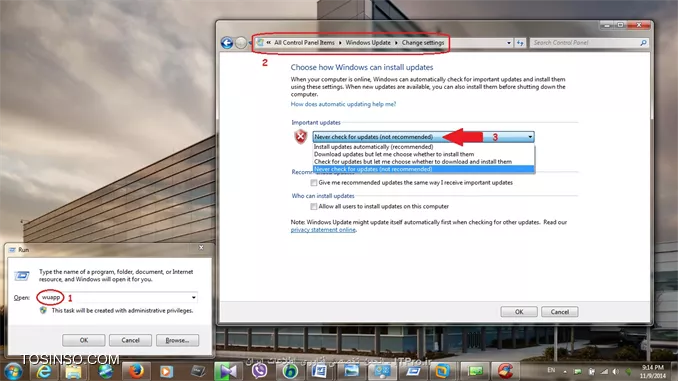The image size is (678, 381).
Task: Click Browse... in the Run dialog
Action: tap(177, 340)
